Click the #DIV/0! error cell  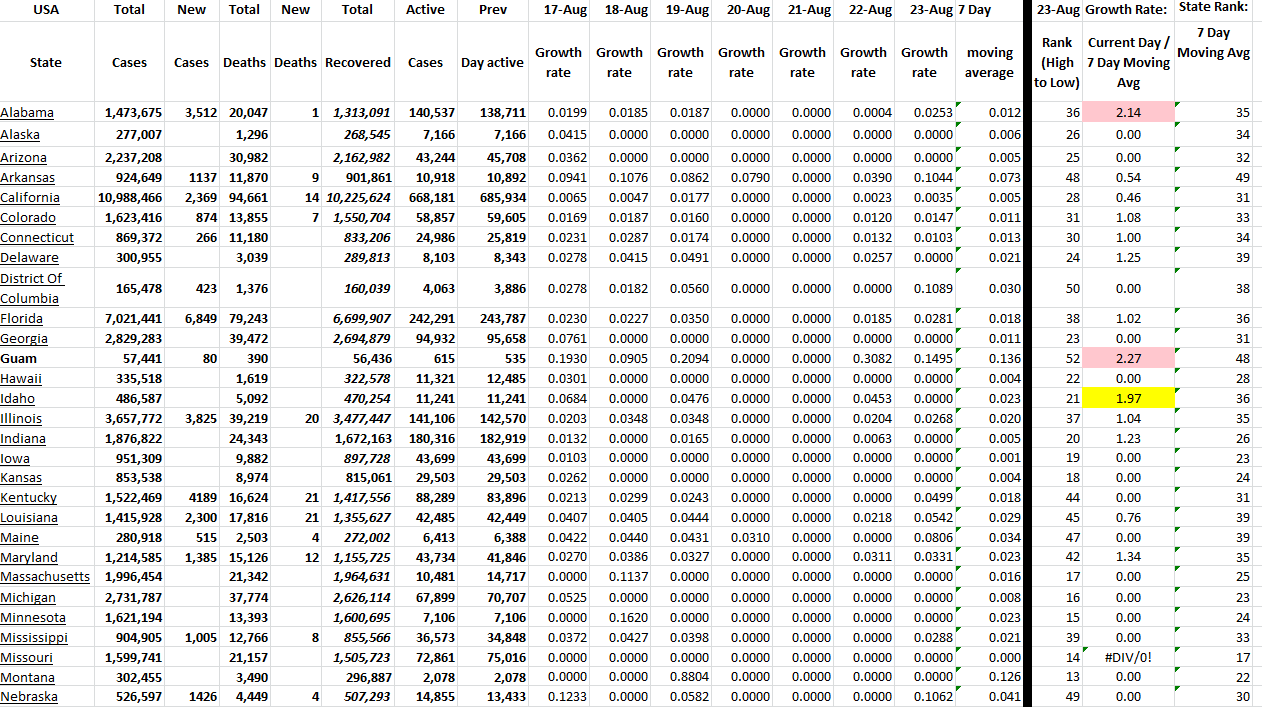click(1128, 657)
